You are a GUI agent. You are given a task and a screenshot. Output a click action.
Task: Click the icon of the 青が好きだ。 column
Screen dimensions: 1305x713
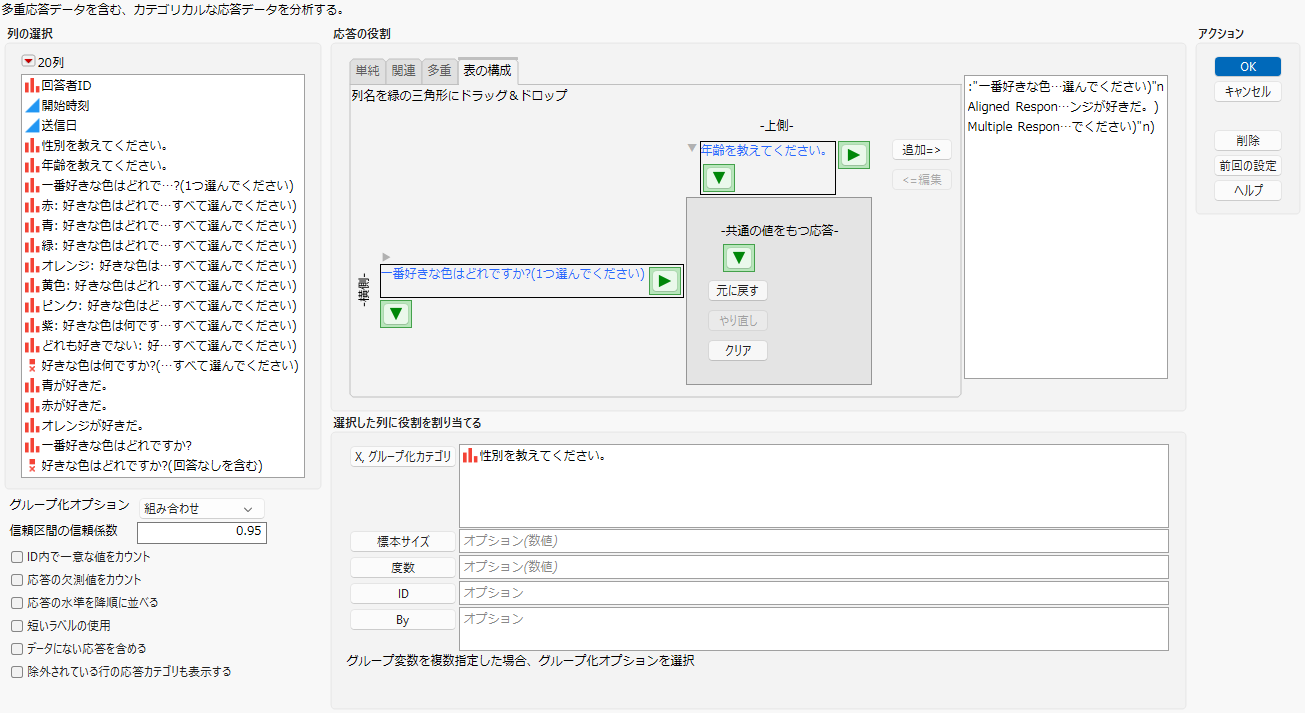pos(32,386)
